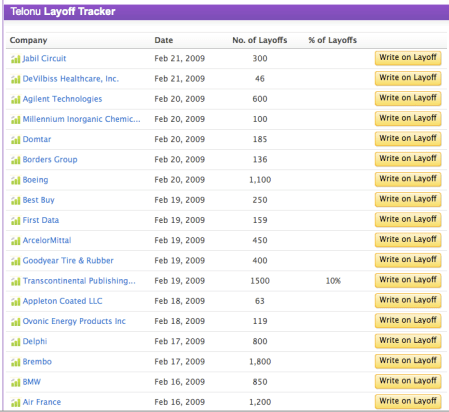The image size is (449, 412).
Task: Click the chart icon beside Agilent Technologies
Action: point(15,99)
